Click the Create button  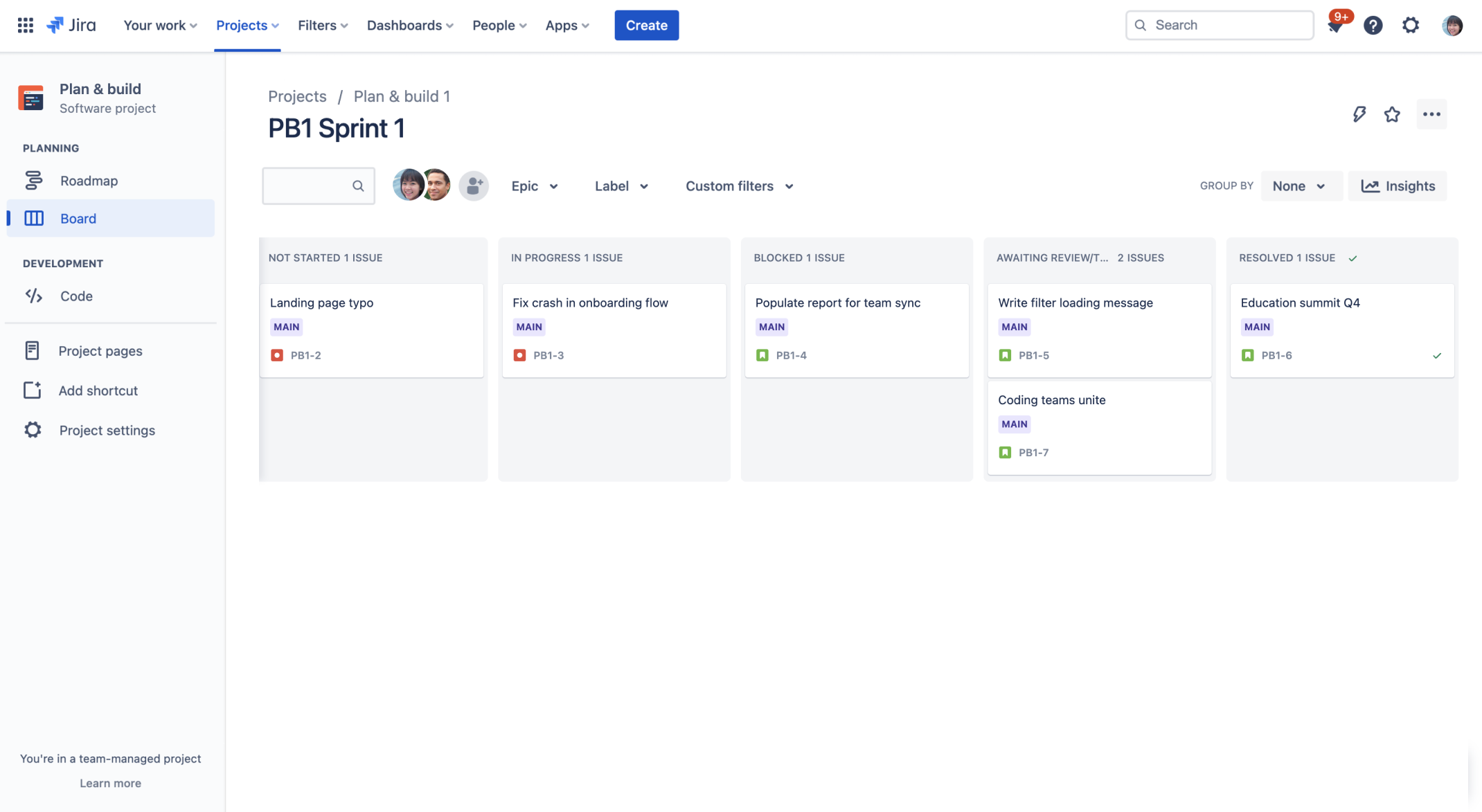(647, 25)
